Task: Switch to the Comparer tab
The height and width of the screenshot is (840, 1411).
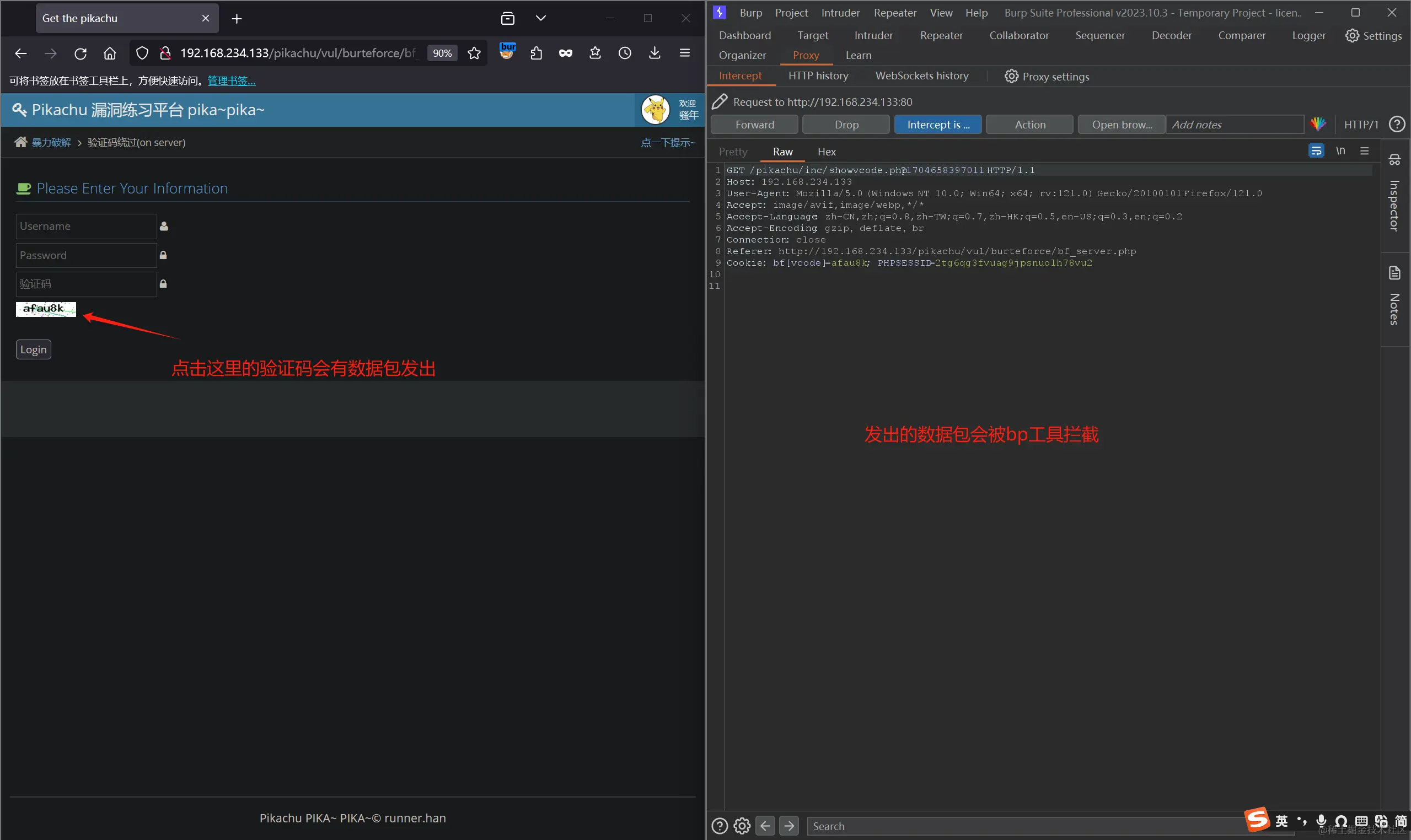Action: (1242, 35)
